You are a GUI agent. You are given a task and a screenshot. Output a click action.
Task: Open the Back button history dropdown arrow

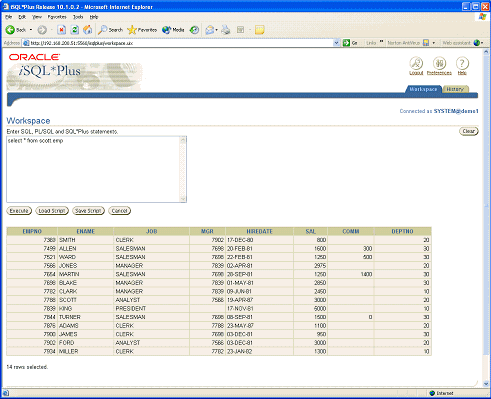point(31,30)
